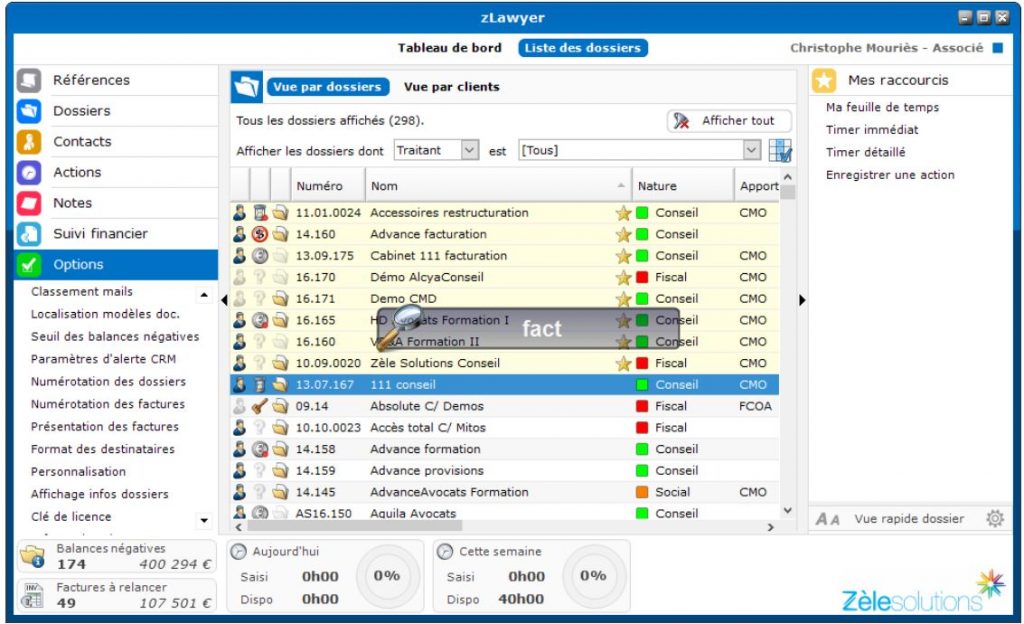This screenshot has width=1024, height=624.
Task: Sort the list by Numéro column header
Action: pos(319,186)
